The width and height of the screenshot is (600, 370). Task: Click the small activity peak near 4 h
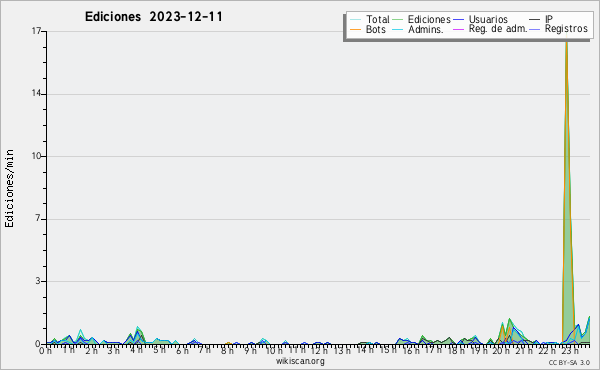pyautogui.click(x=138, y=336)
